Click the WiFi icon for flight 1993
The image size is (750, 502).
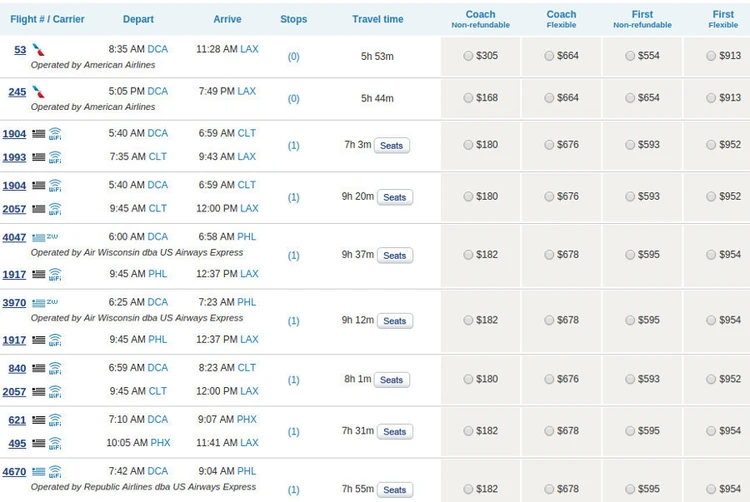pyautogui.click(x=55, y=157)
